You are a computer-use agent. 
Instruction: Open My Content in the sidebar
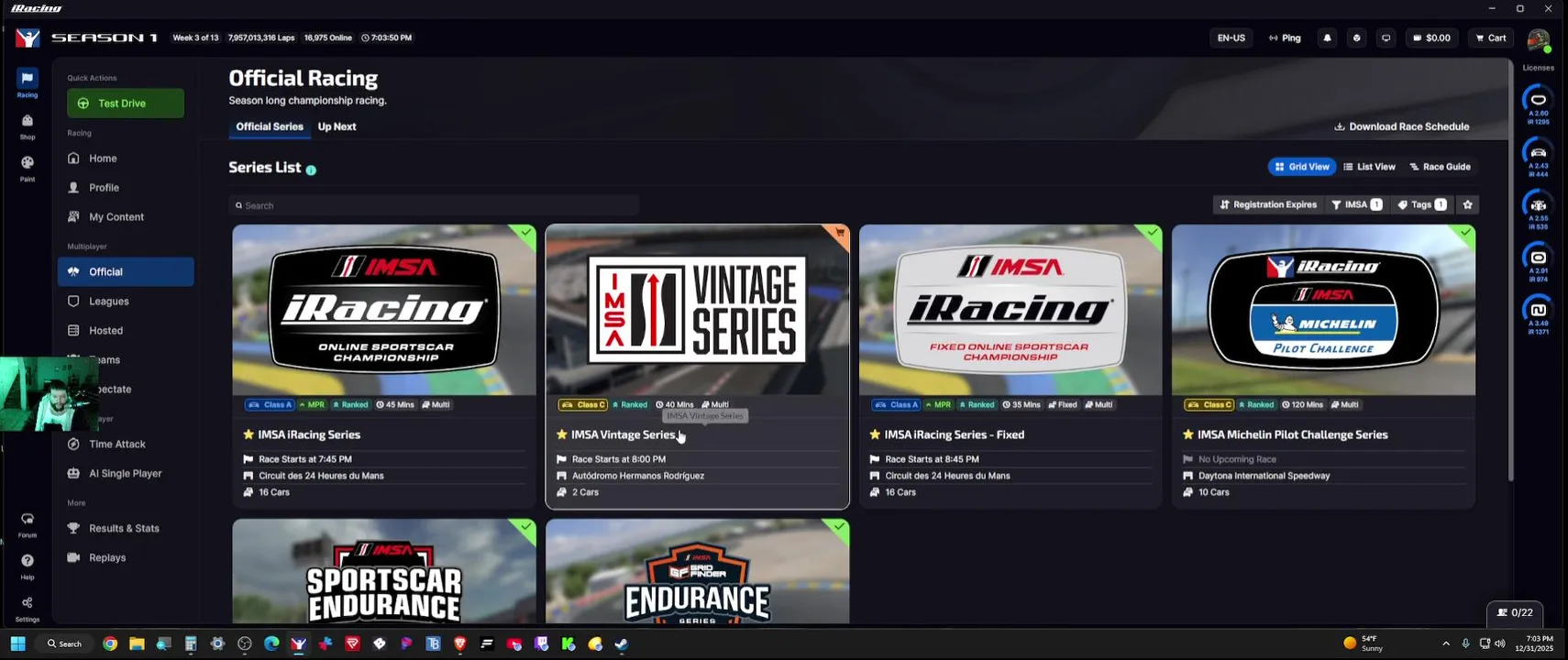(126, 217)
